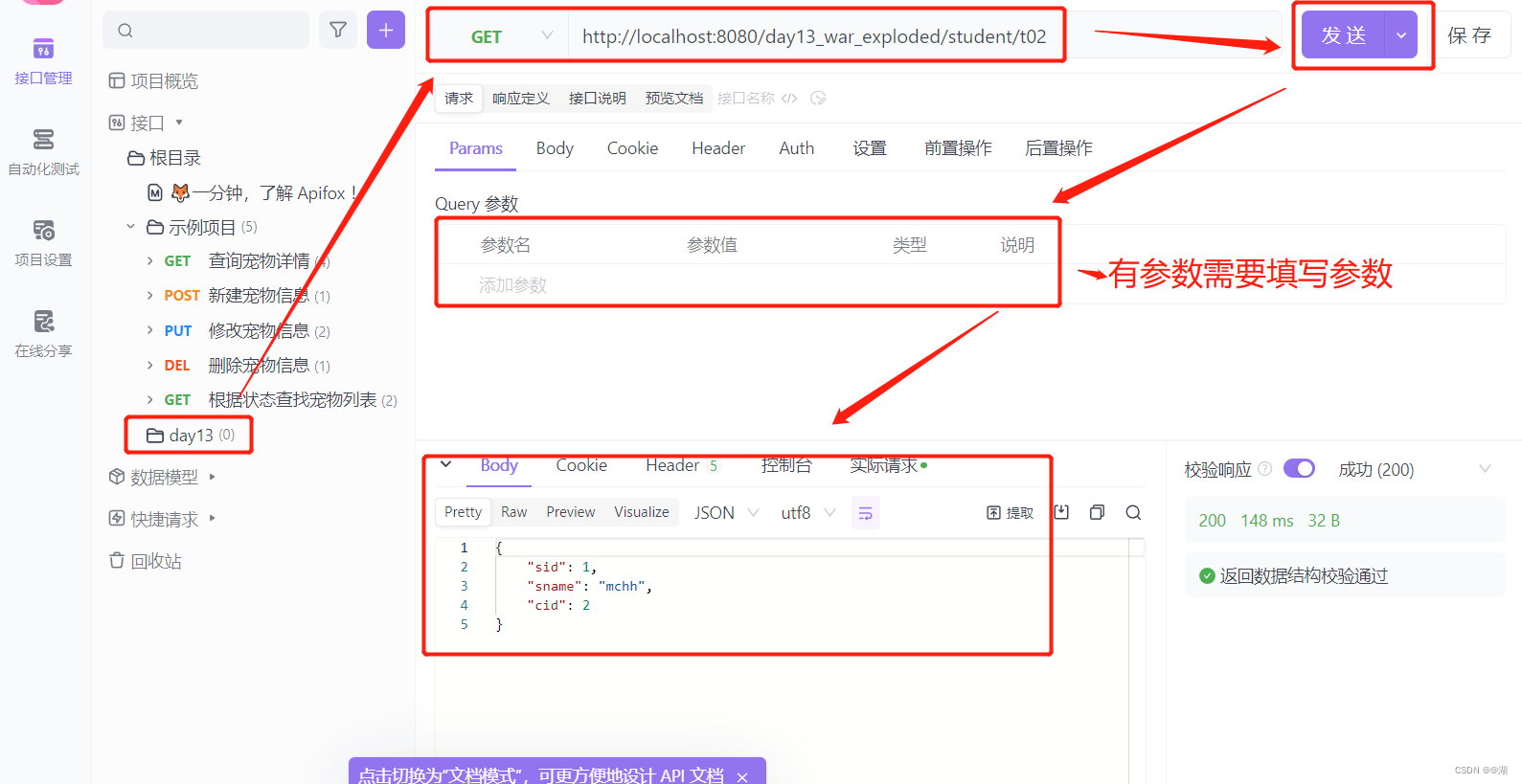Select 响应定义 tab
This screenshot has width=1522, height=784.
coord(521,99)
